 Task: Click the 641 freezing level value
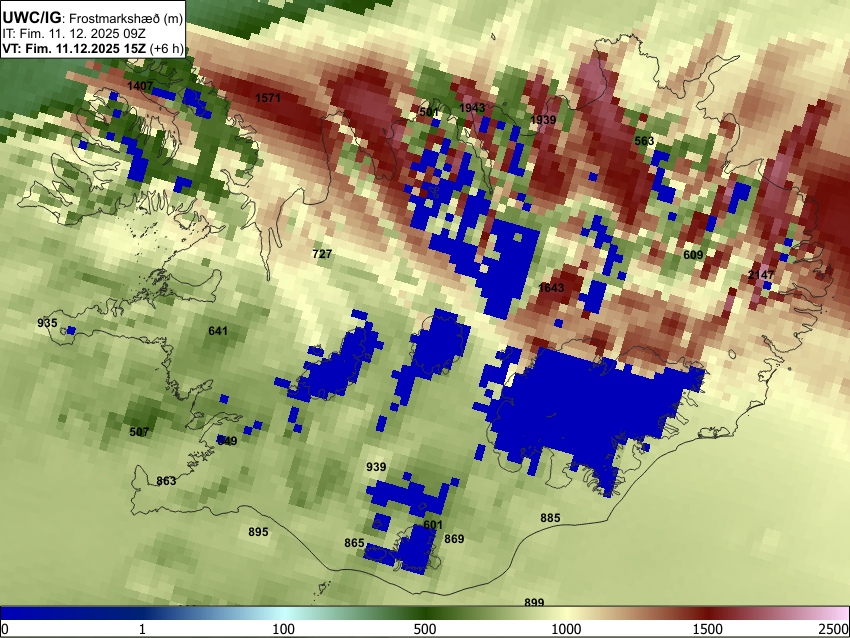(218, 331)
